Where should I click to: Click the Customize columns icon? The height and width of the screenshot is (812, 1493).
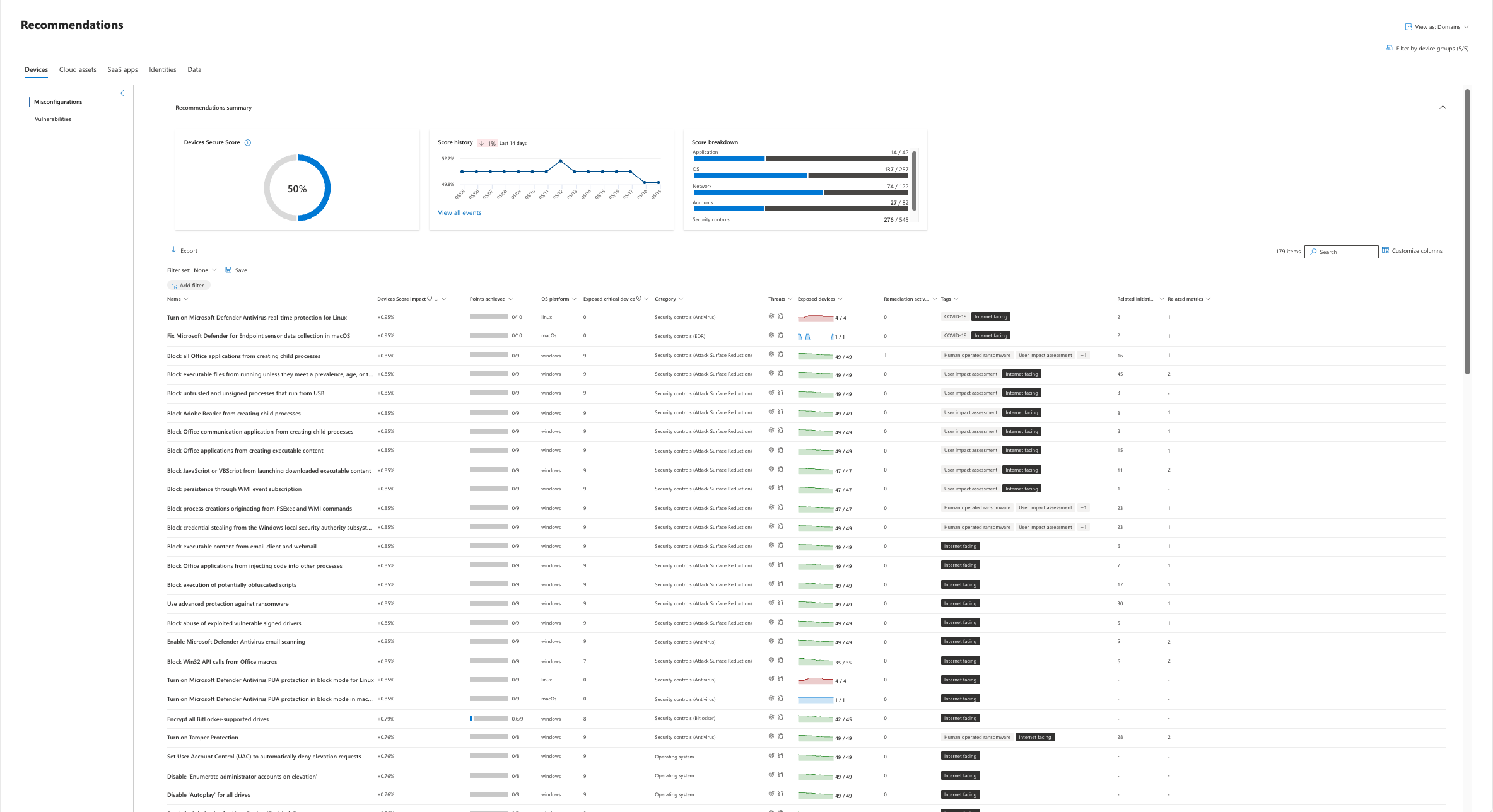tap(1386, 250)
